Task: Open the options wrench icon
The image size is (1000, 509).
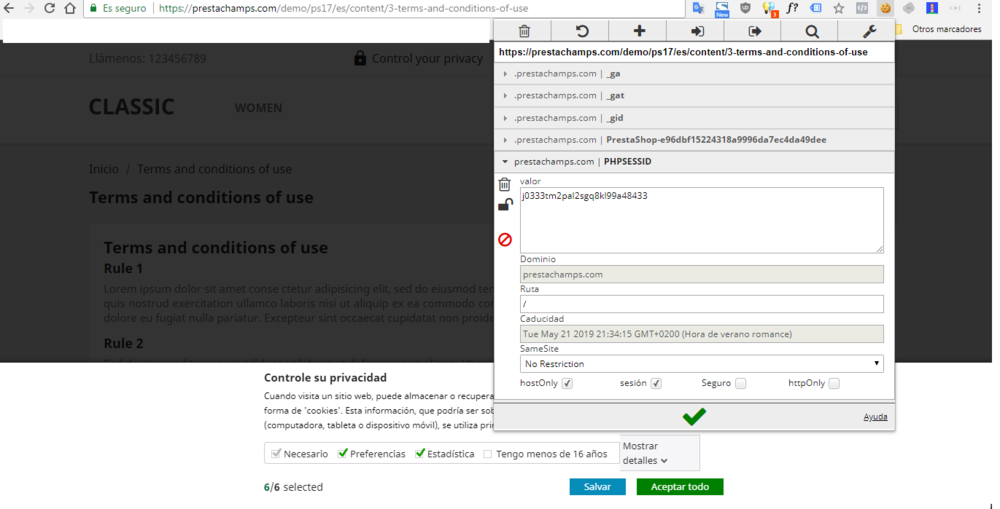Action: coord(869,31)
